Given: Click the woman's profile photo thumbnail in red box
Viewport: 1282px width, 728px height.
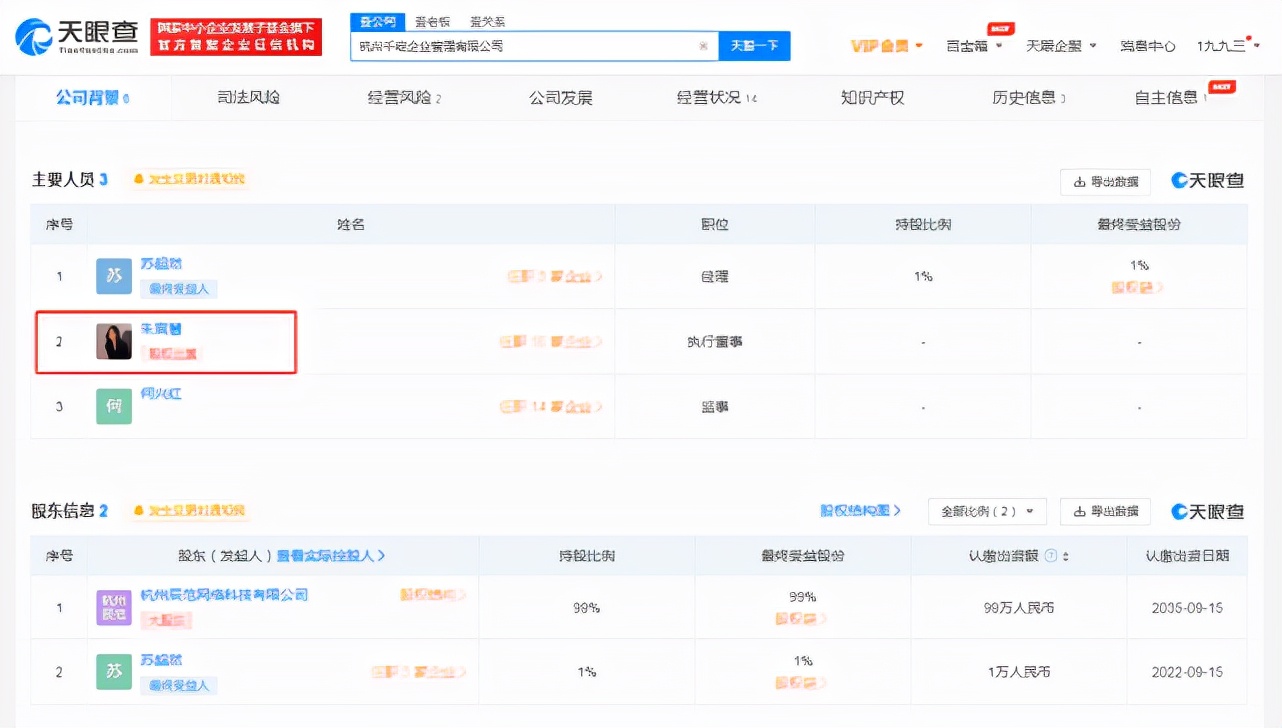Looking at the screenshot, I should (x=113, y=340).
